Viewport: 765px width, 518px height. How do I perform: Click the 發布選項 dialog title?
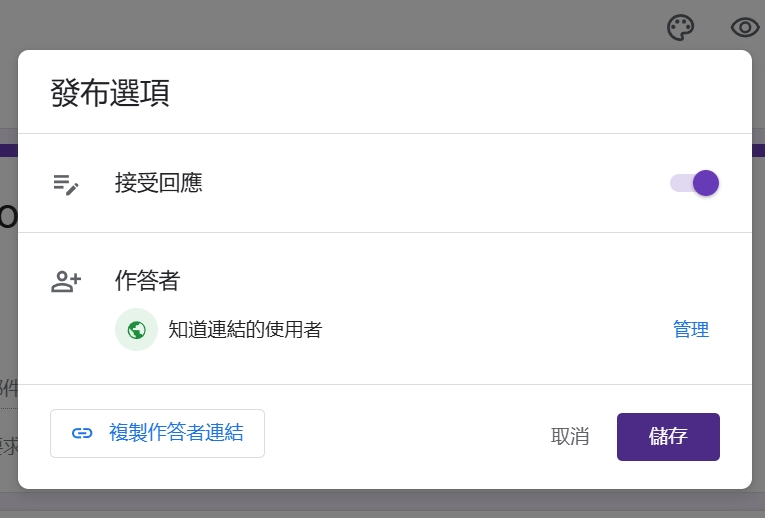coord(110,93)
